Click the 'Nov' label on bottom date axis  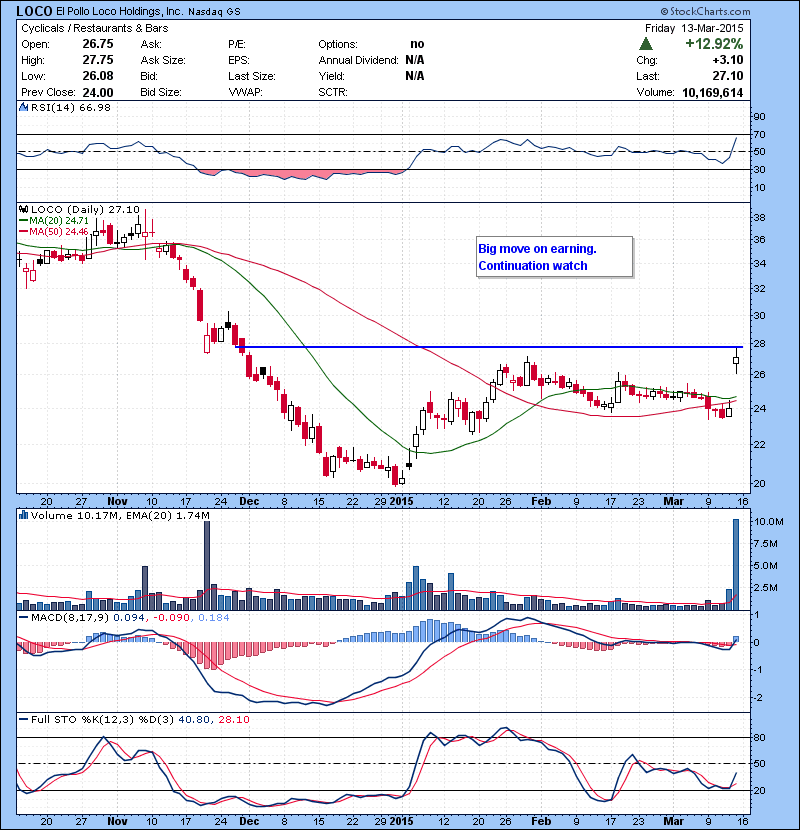pyautogui.click(x=118, y=821)
